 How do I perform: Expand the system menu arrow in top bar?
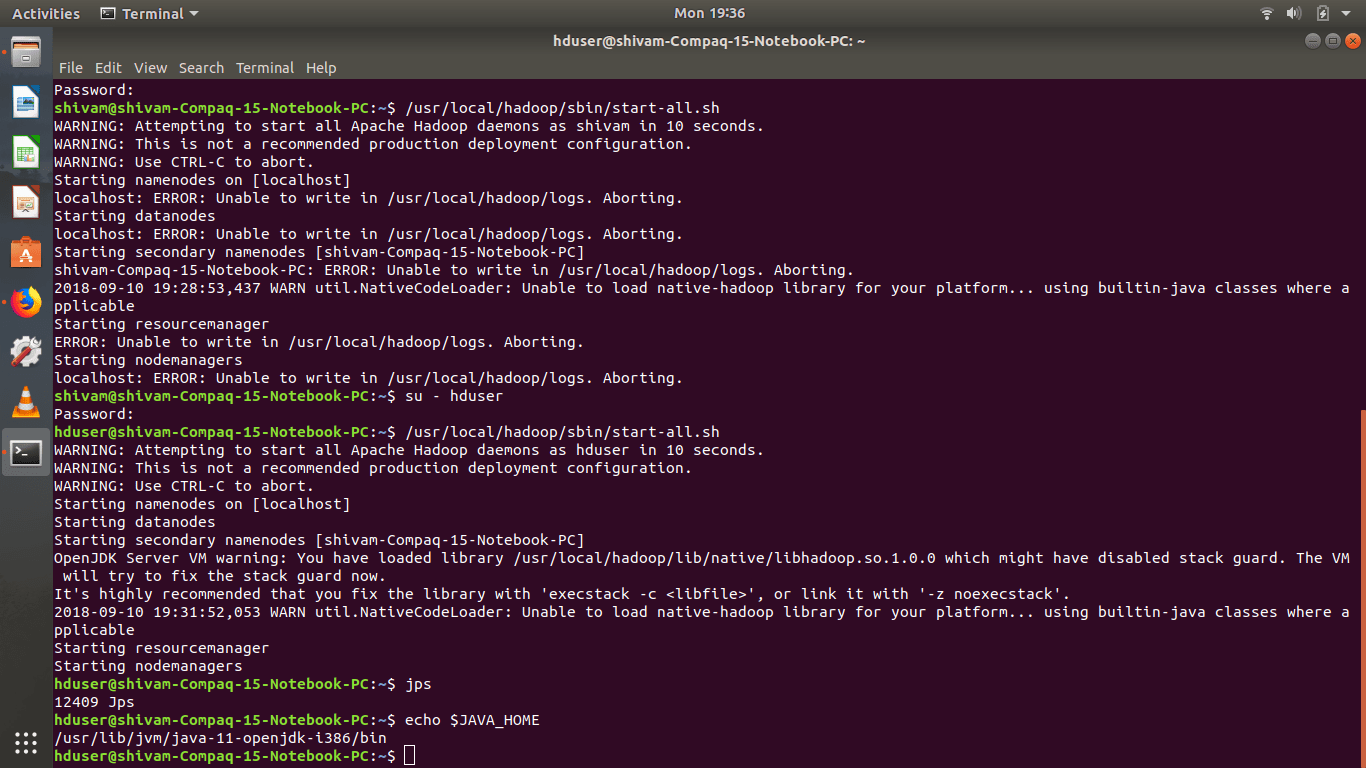[1348, 14]
